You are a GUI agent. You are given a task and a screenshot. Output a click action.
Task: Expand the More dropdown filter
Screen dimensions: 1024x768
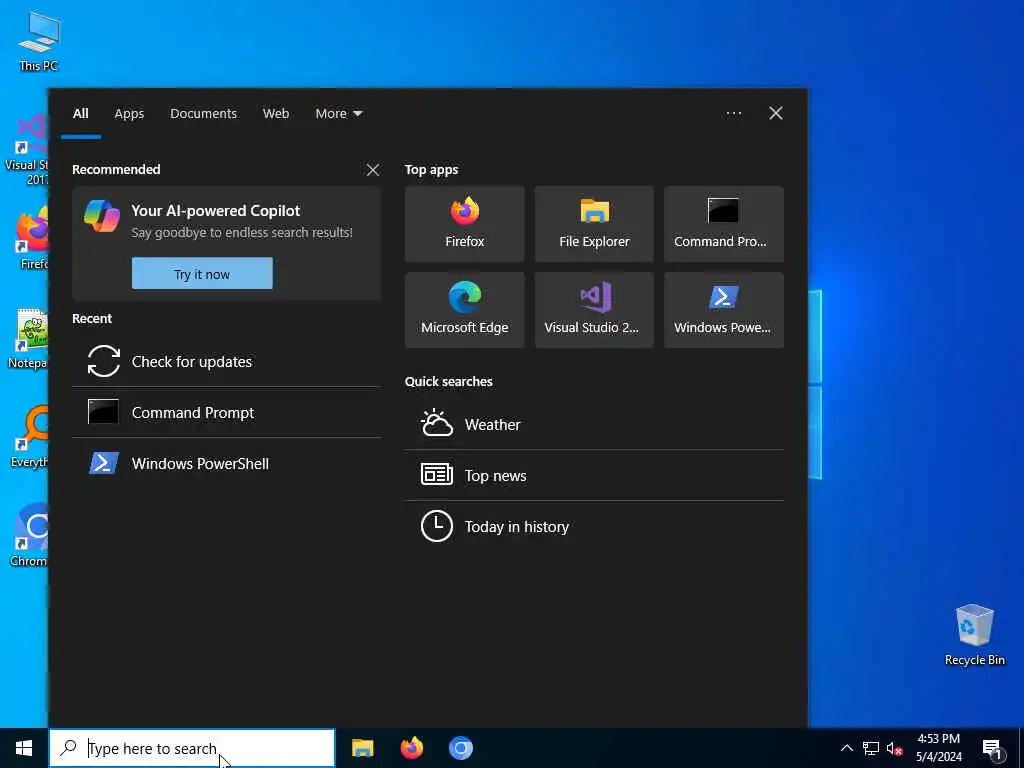click(x=338, y=114)
